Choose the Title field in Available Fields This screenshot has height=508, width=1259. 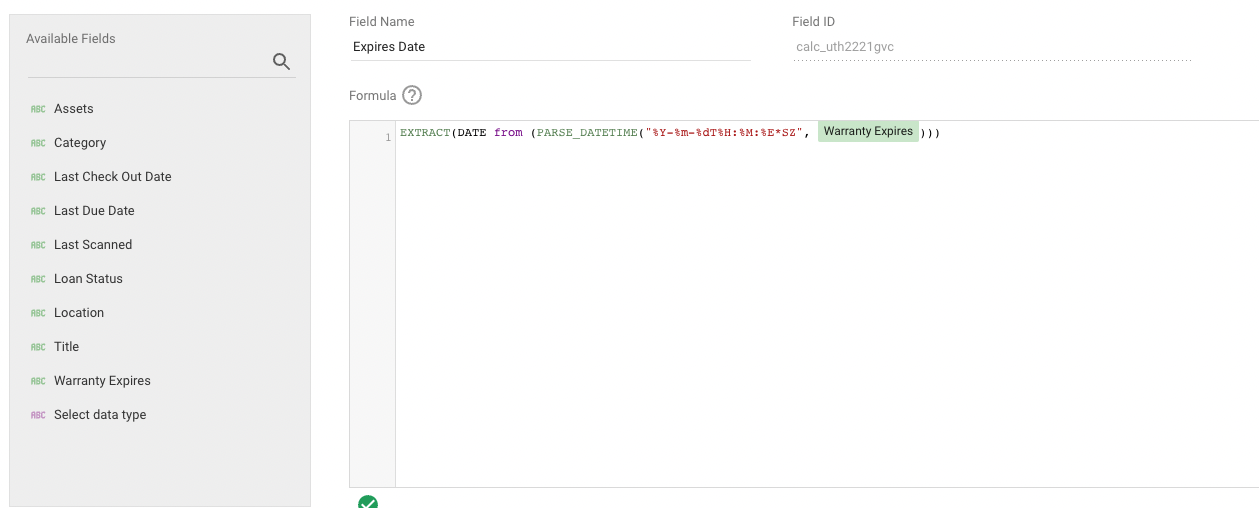coord(66,347)
